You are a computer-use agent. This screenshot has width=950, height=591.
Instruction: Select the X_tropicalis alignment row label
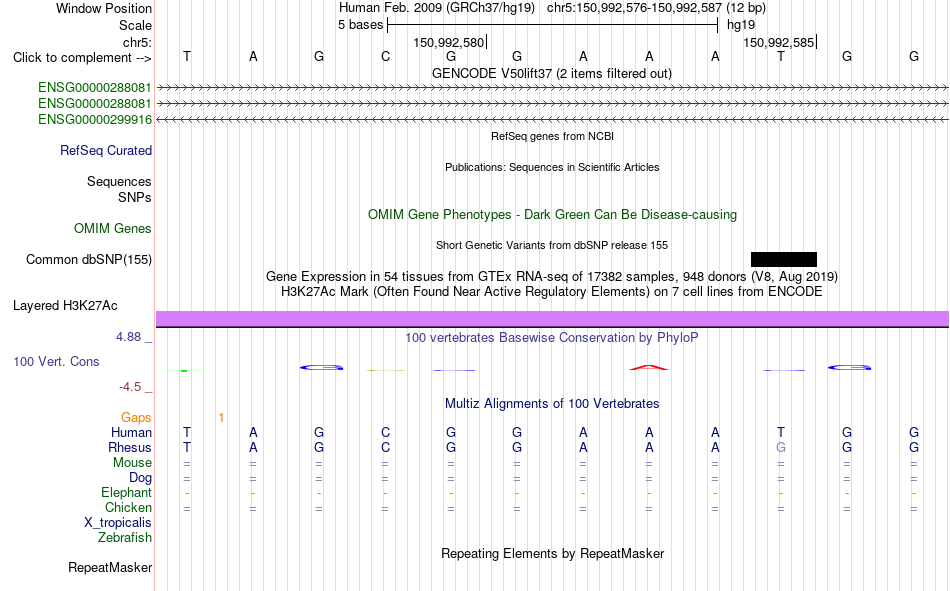point(118,523)
